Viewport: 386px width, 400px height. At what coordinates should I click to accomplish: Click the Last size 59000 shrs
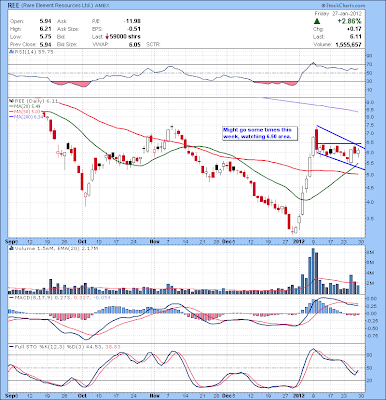125,37
